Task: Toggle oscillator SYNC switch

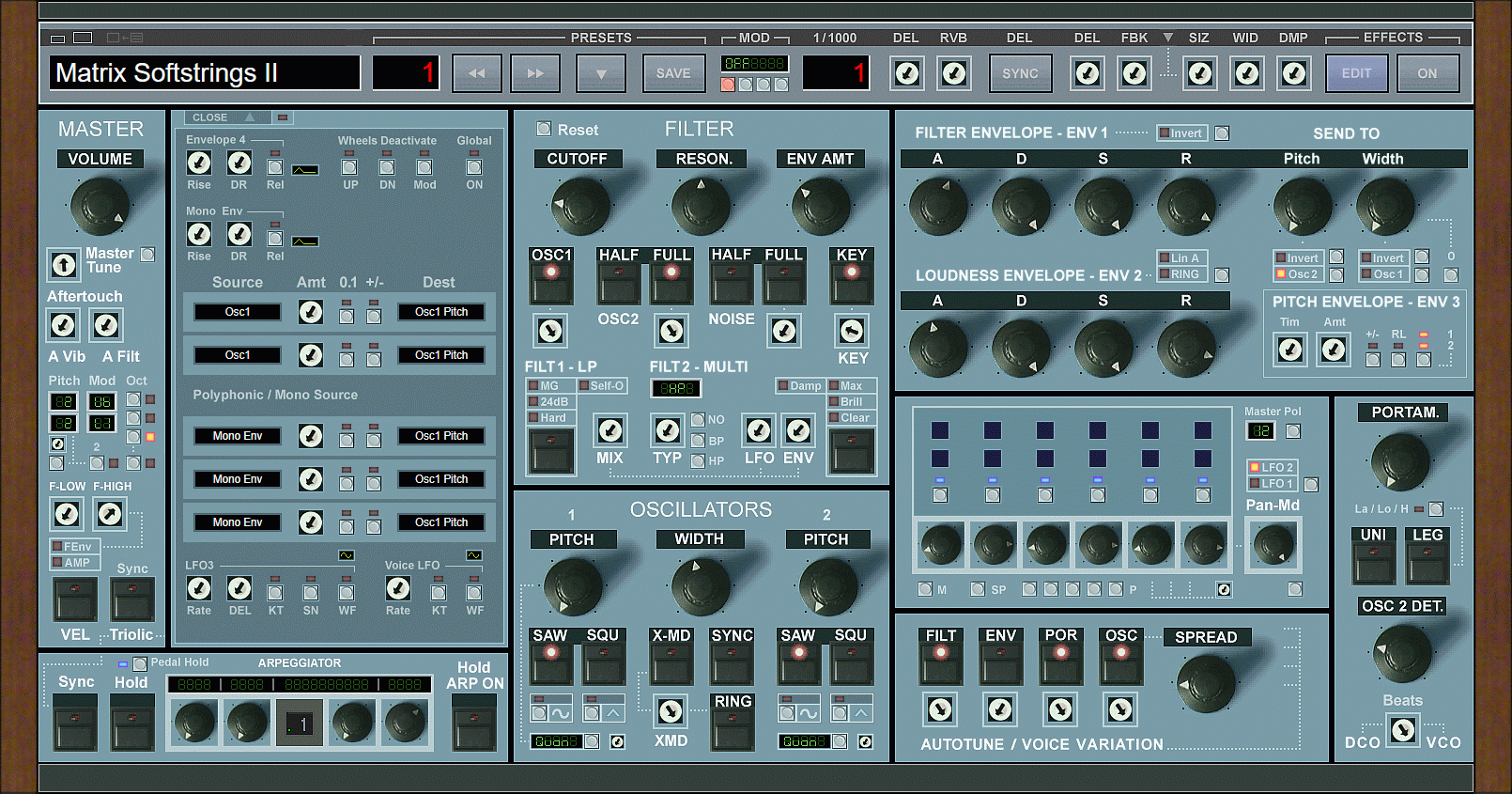Action: [x=732, y=663]
